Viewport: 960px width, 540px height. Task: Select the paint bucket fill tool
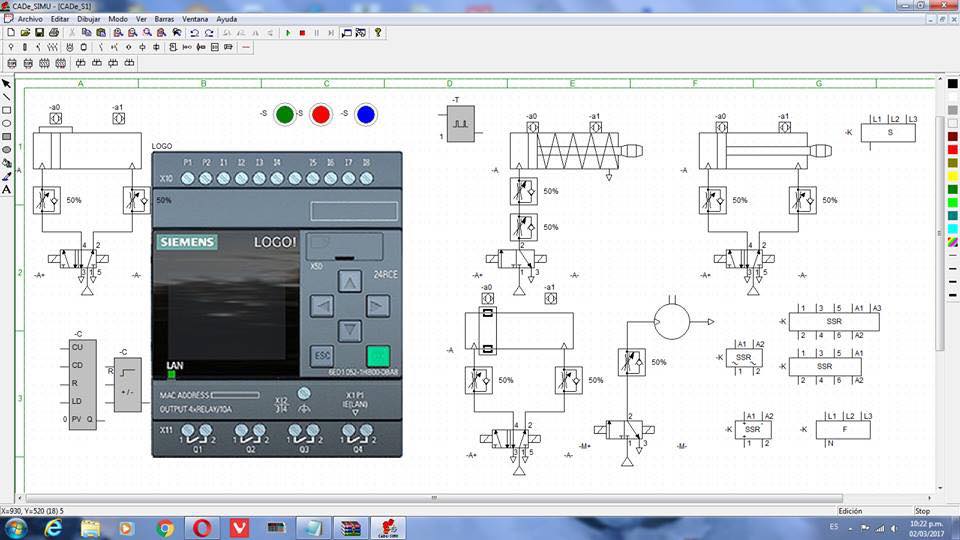pyautogui.click(x=6, y=163)
